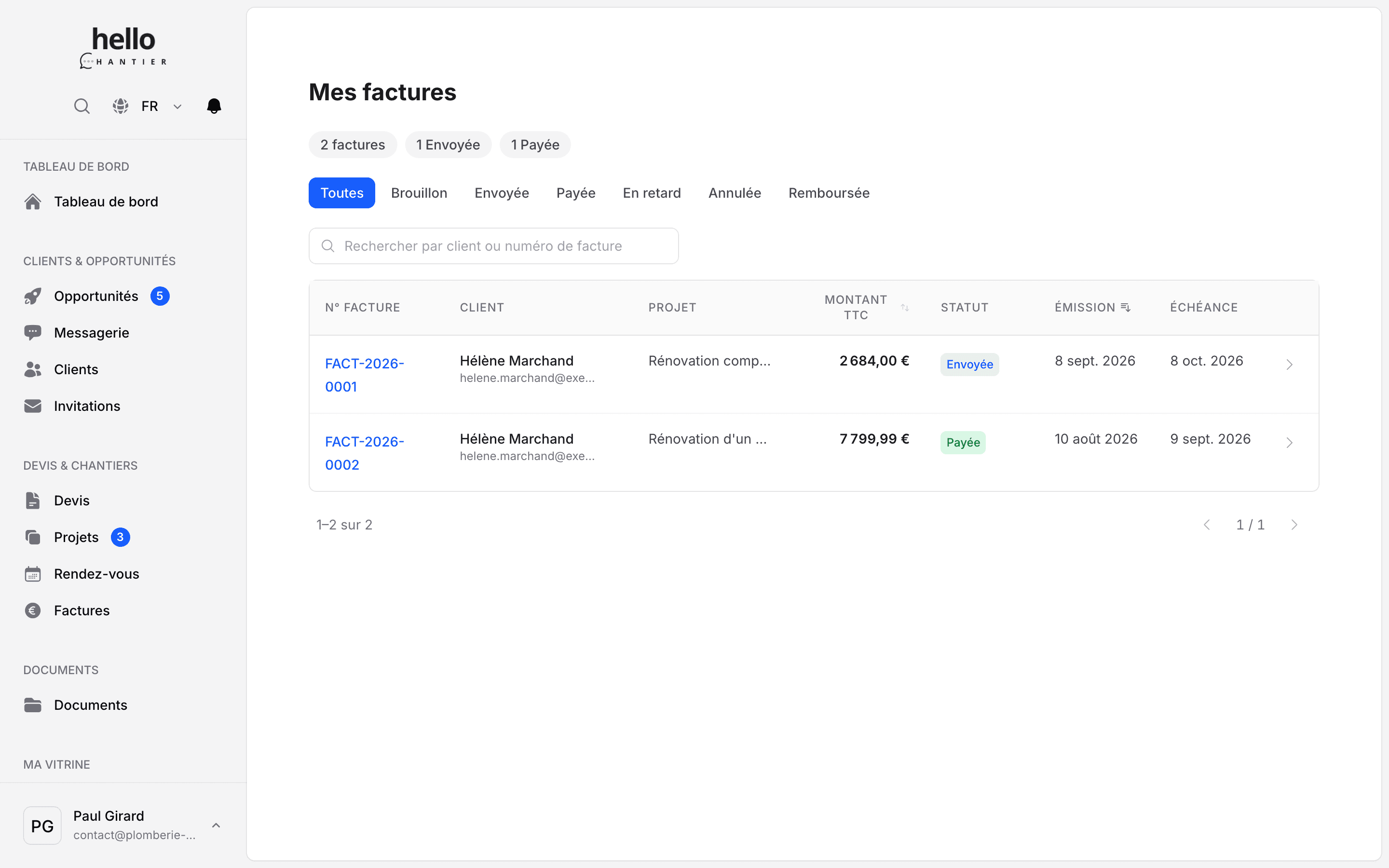Image resolution: width=1389 pixels, height=868 pixels.
Task: Click the hello Chantier logo
Action: point(123,47)
